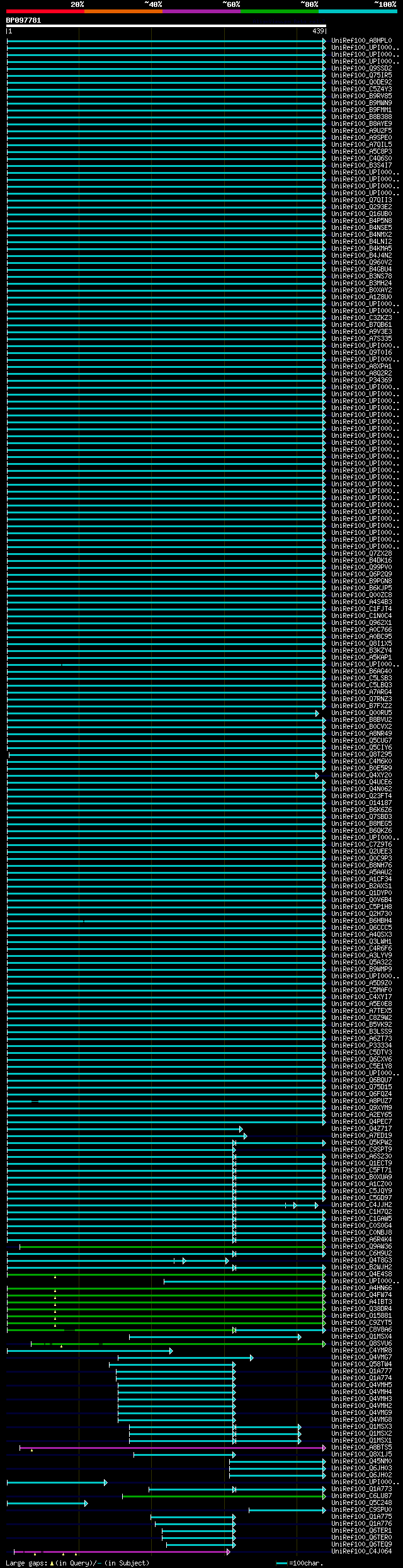403x1568 pixels.
Task: Click UniRef100_Q5C248 label
Action: tap(361, 1503)
